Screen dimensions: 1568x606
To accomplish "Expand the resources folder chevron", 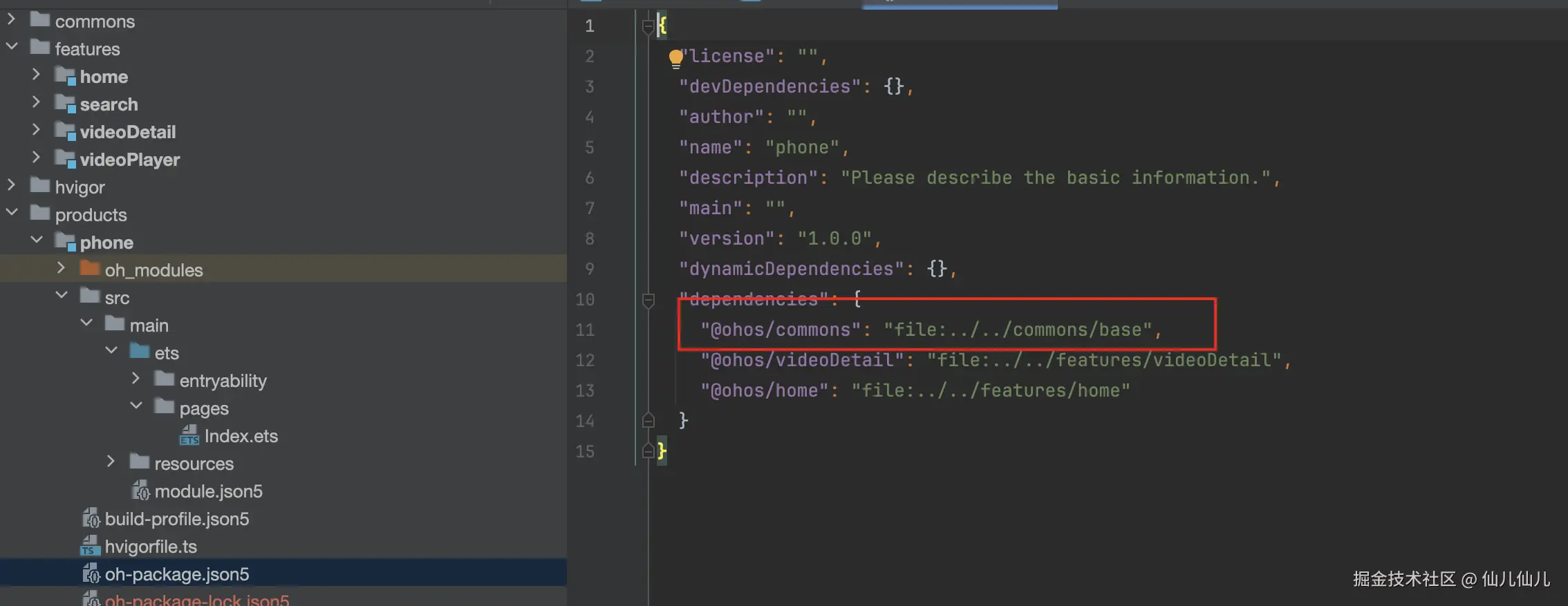I will click(111, 462).
